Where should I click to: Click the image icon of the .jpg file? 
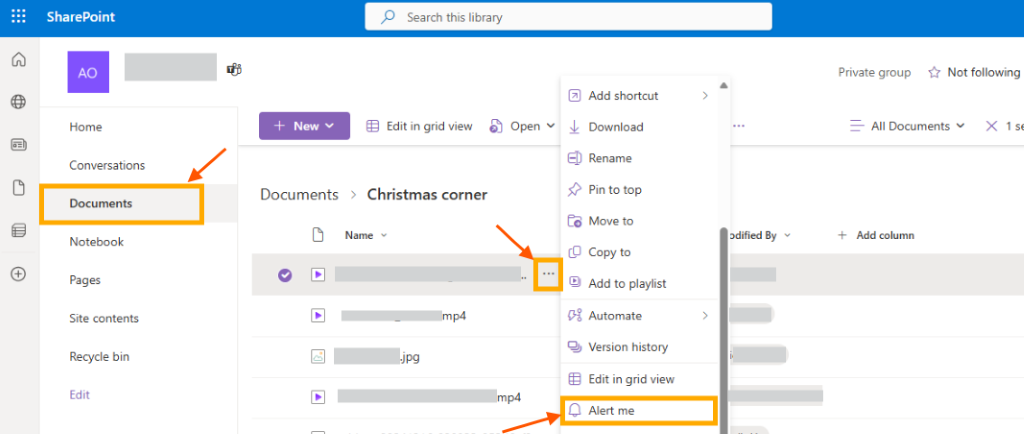318,356
